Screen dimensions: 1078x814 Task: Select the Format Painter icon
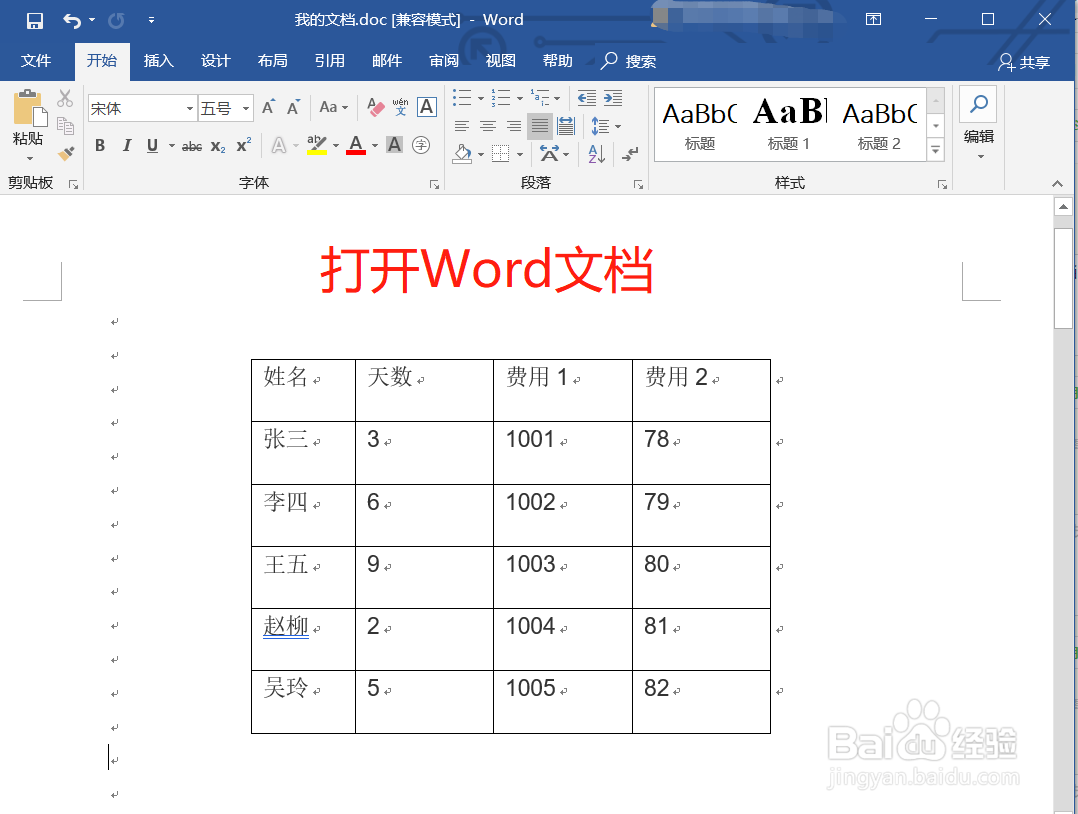tap(65, 152)
